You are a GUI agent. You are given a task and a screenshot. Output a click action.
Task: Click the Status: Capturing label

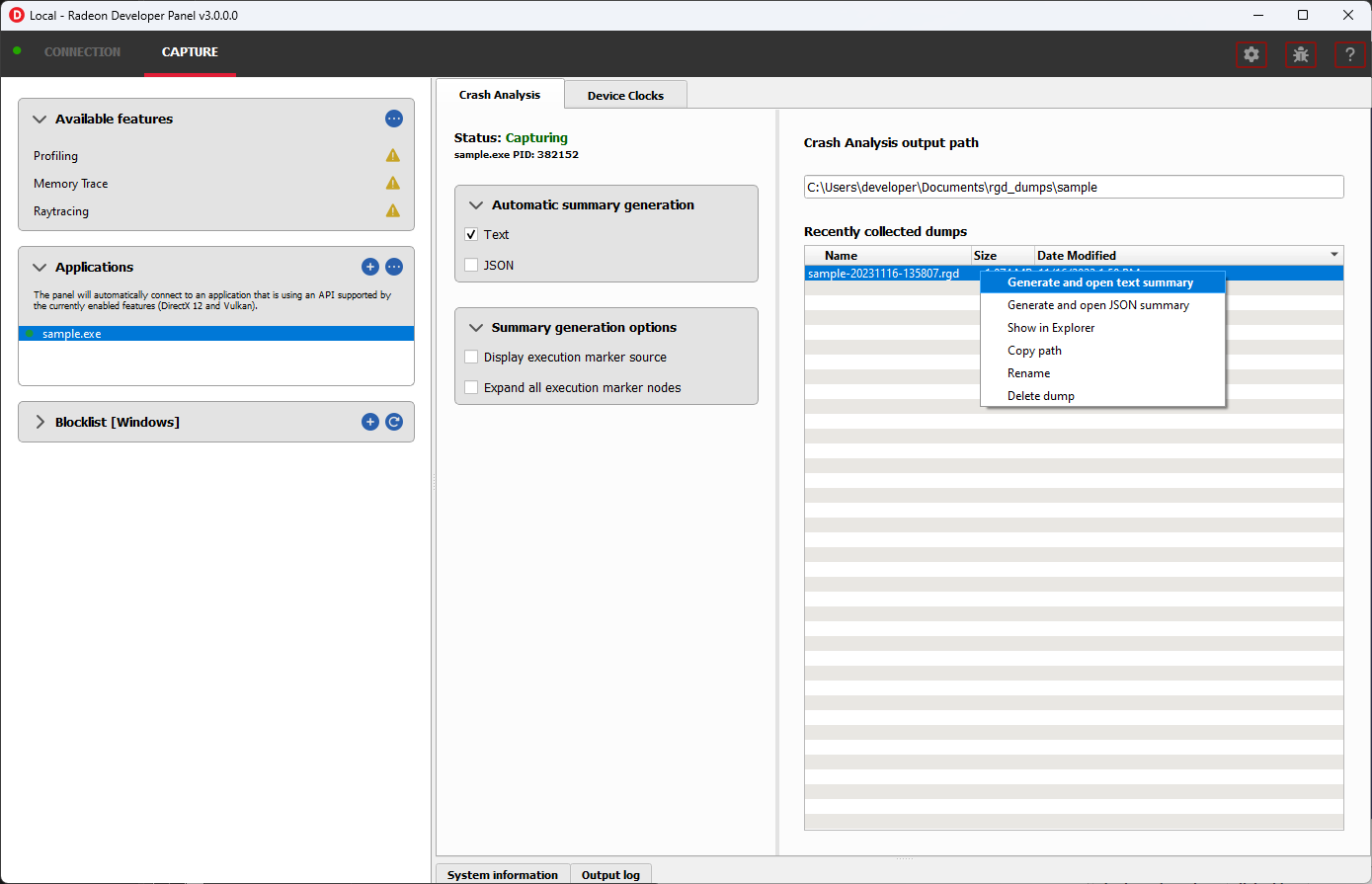pos(511,137)
